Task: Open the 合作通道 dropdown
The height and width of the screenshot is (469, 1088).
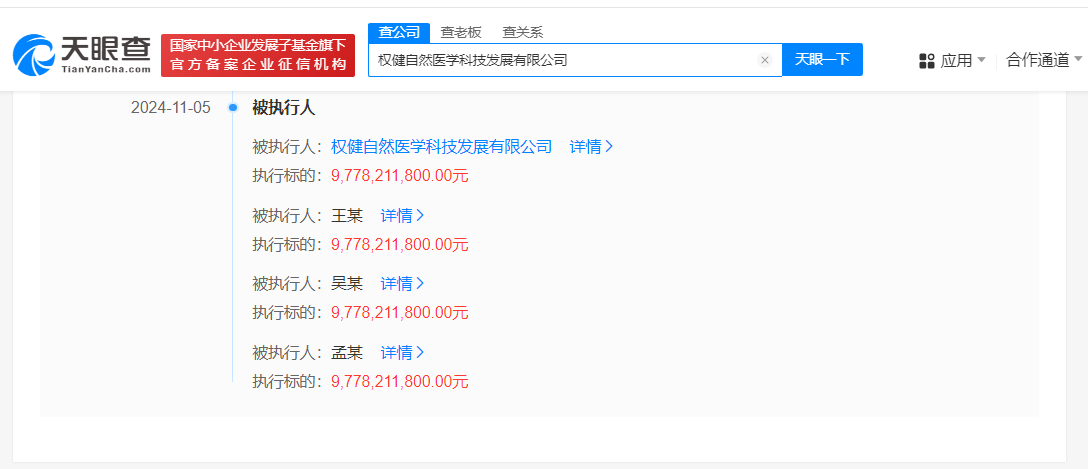Action: [1044, 60]
